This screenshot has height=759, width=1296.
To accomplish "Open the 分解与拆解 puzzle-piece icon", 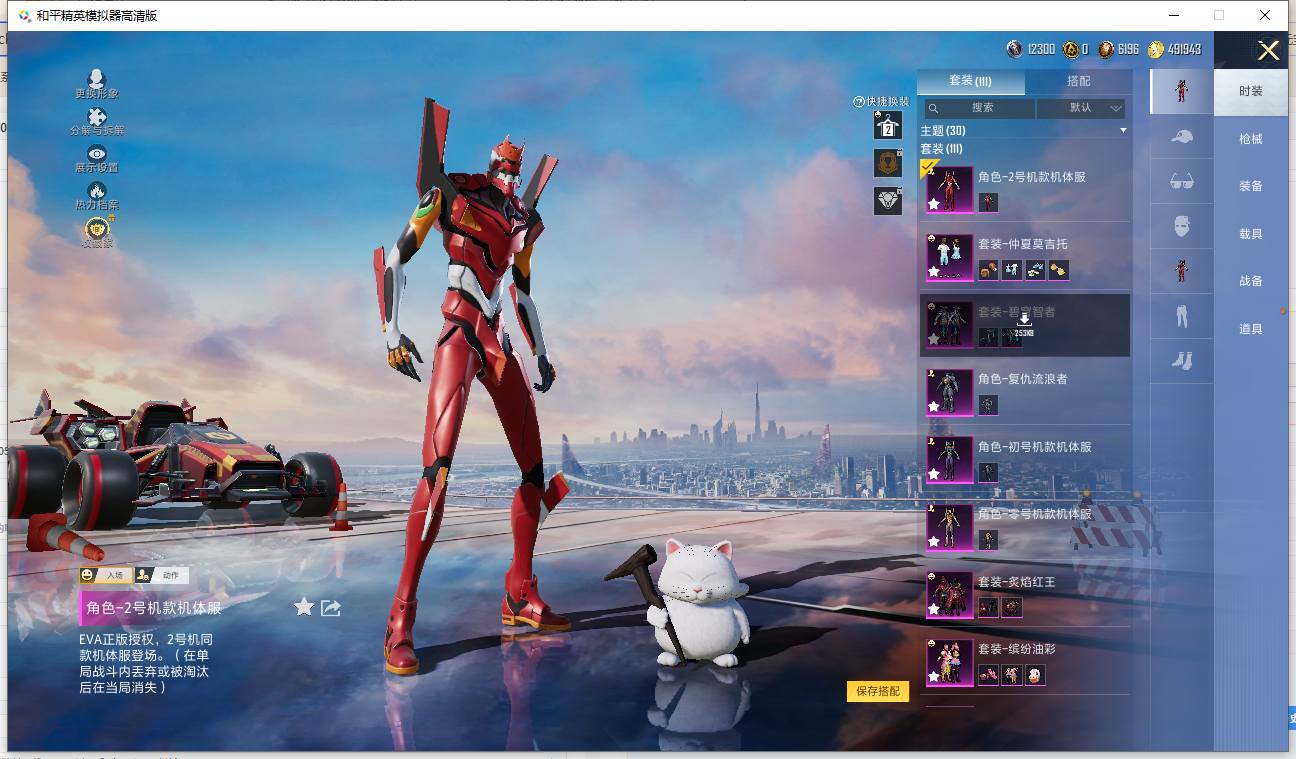I will [x=97, y=121].
